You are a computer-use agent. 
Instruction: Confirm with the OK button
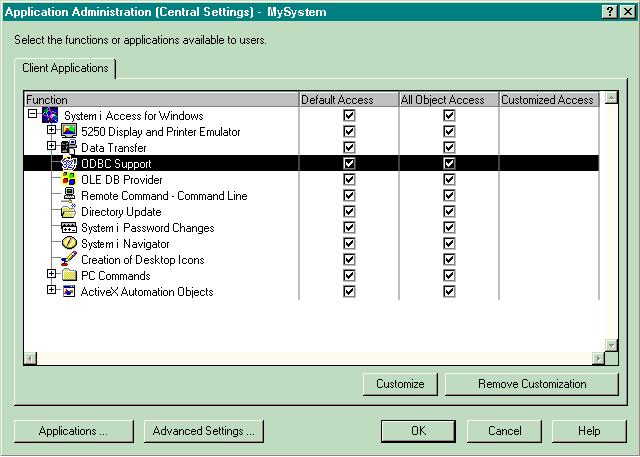[x=418, y=431]
